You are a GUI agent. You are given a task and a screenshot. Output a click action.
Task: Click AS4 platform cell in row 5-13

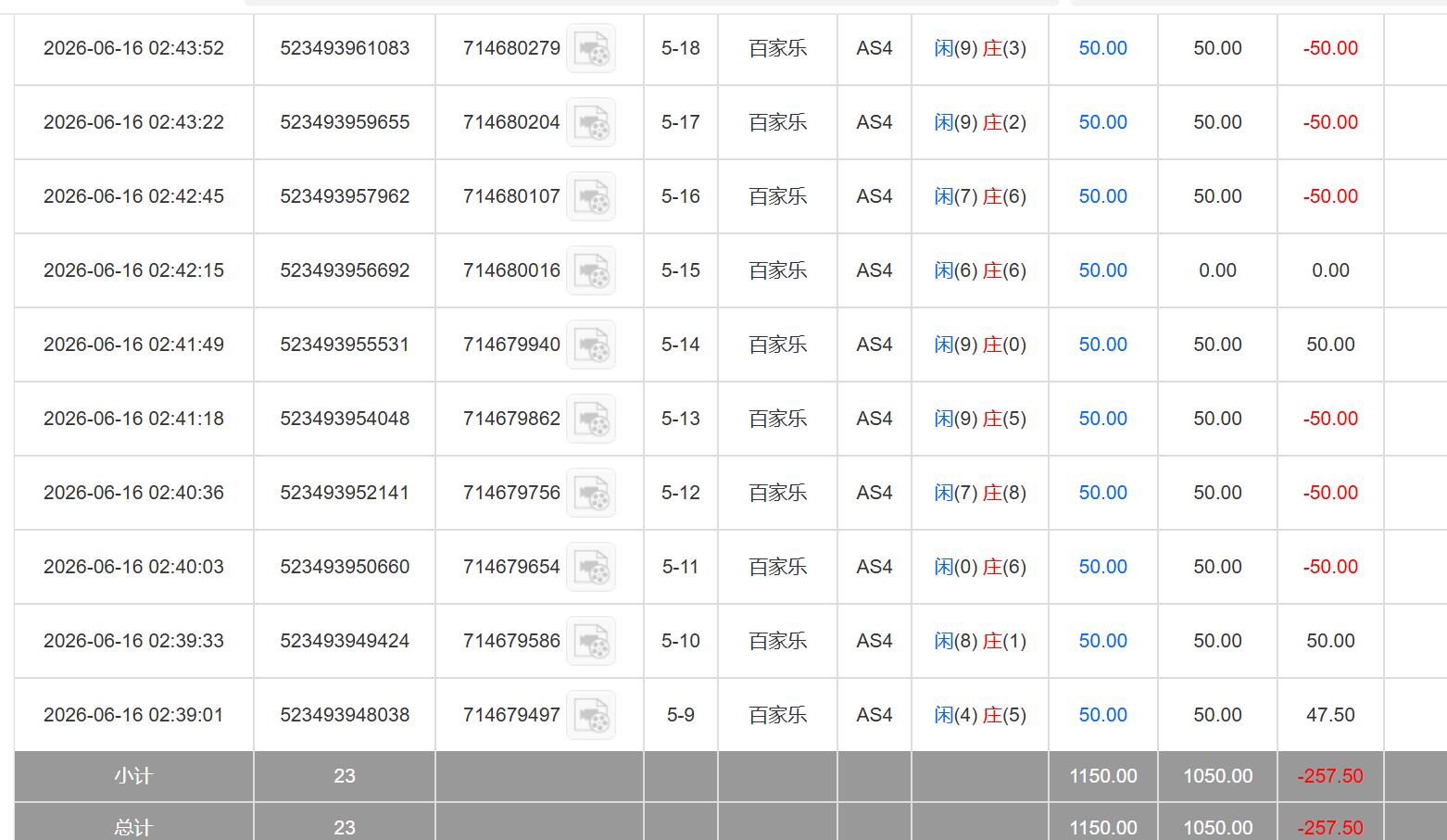(874, 419)
